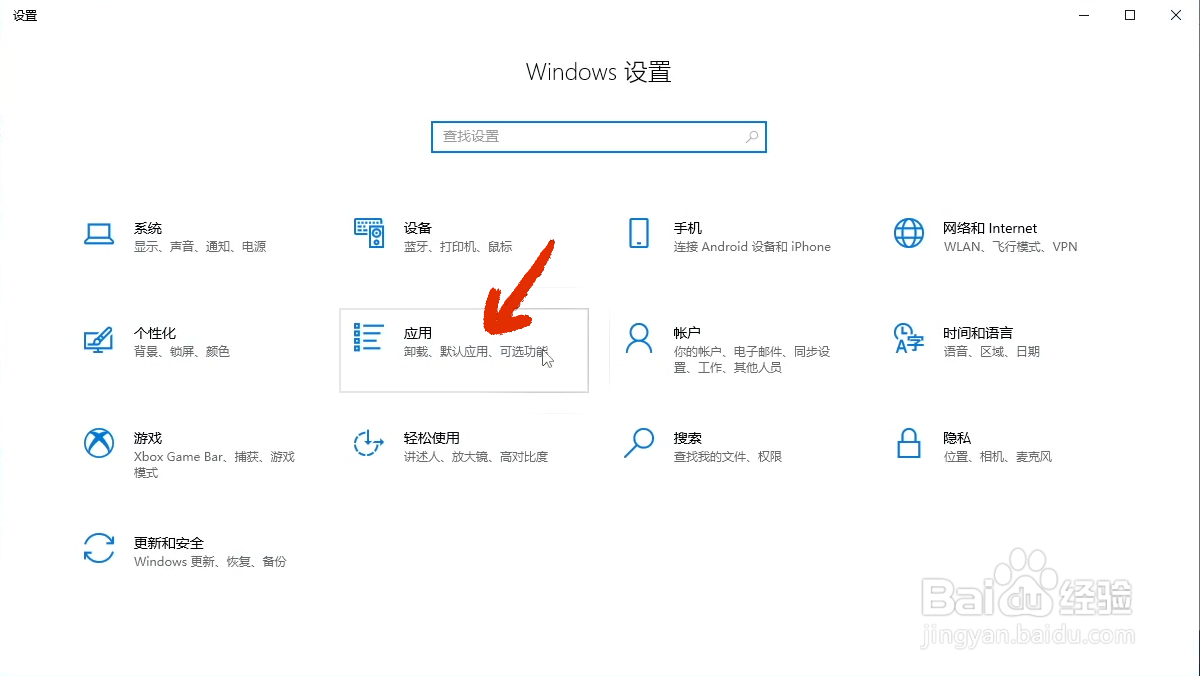Open the Phone icon

click(639, 233)
